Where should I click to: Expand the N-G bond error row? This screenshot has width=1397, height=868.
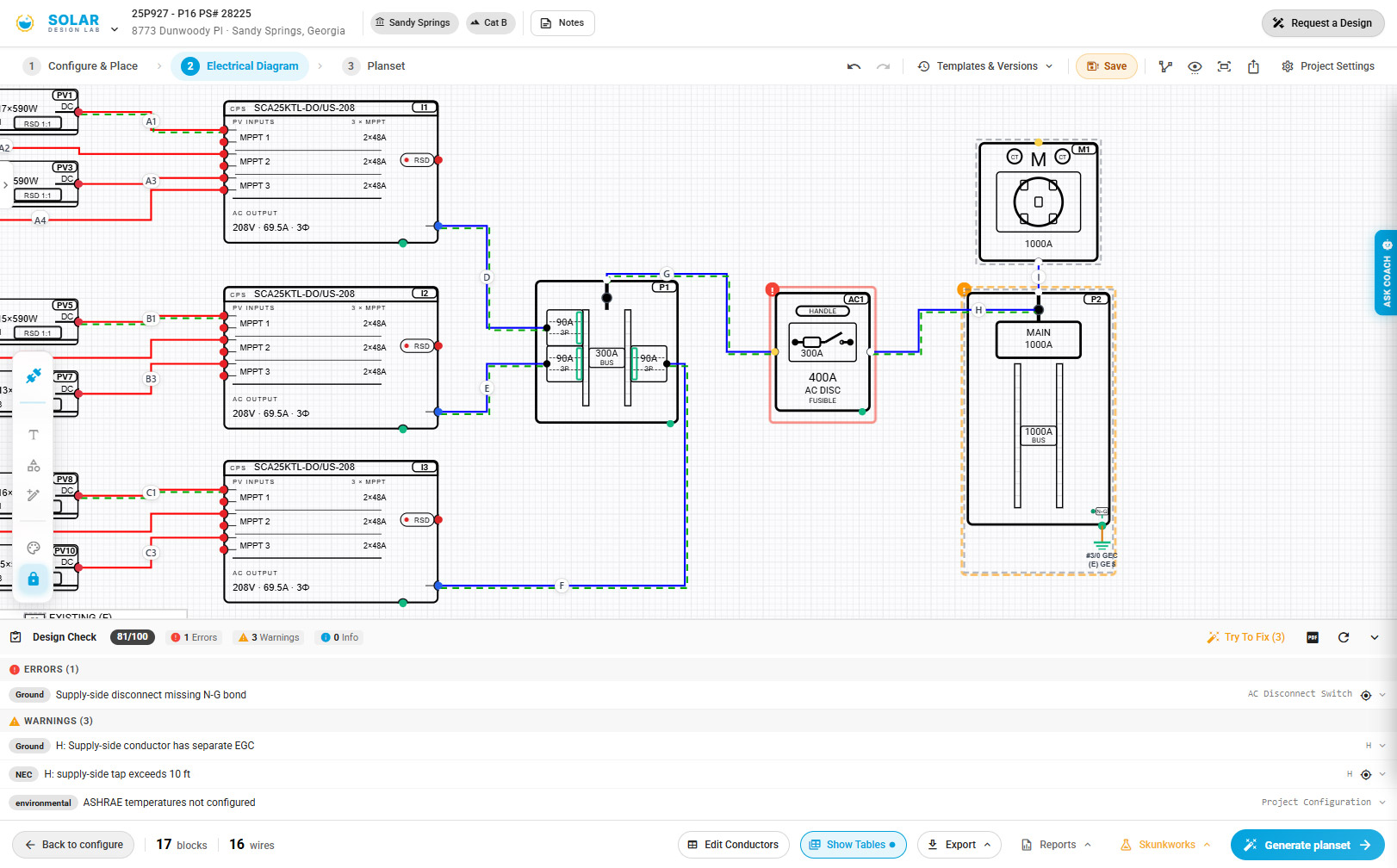tap(1382, 695)
